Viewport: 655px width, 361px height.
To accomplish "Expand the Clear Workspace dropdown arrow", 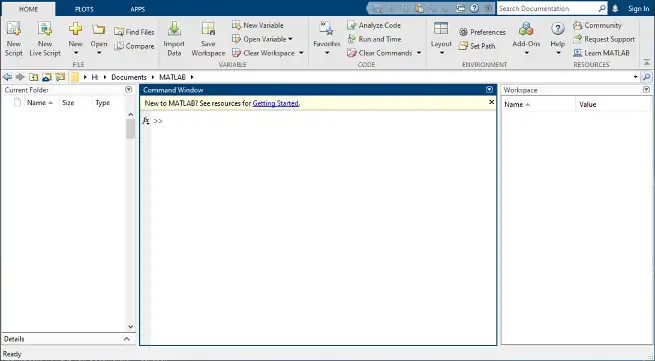I will (301, 53).
